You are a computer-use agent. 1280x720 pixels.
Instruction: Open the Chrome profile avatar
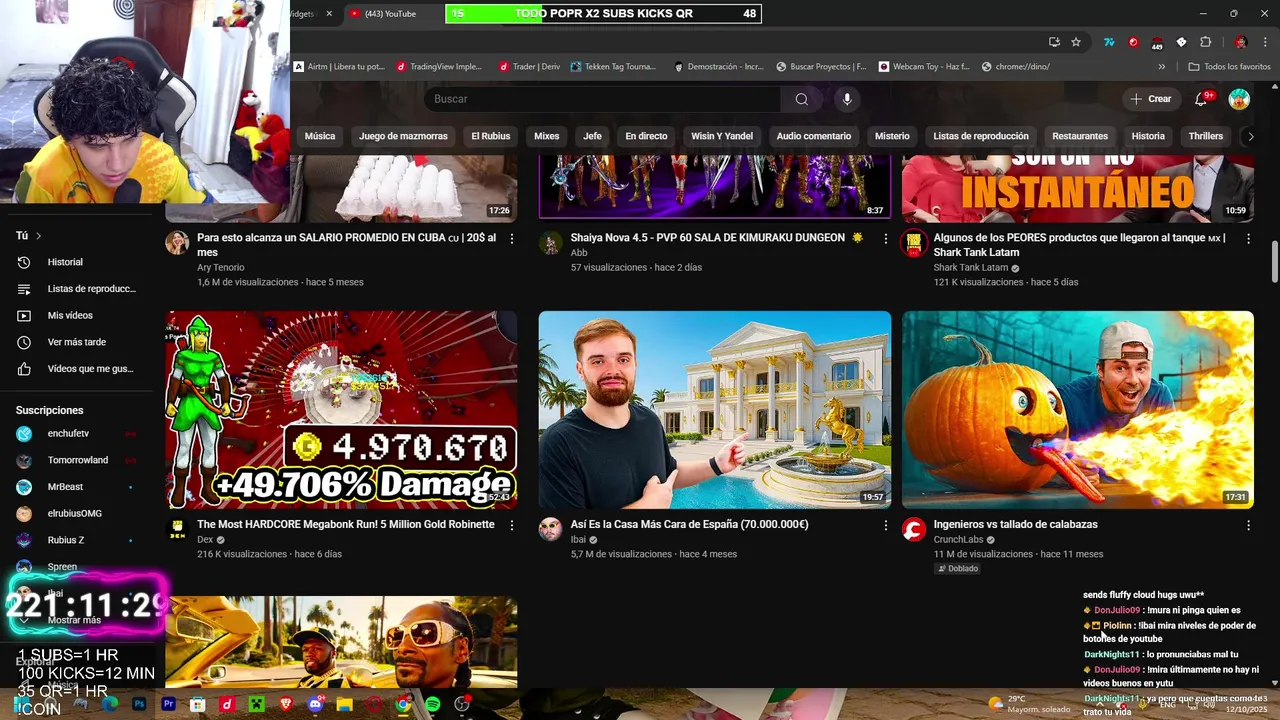tap(1241, 42)
